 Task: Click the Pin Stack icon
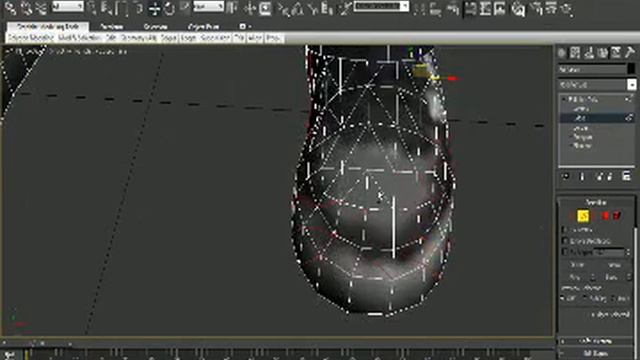point(565,176)
